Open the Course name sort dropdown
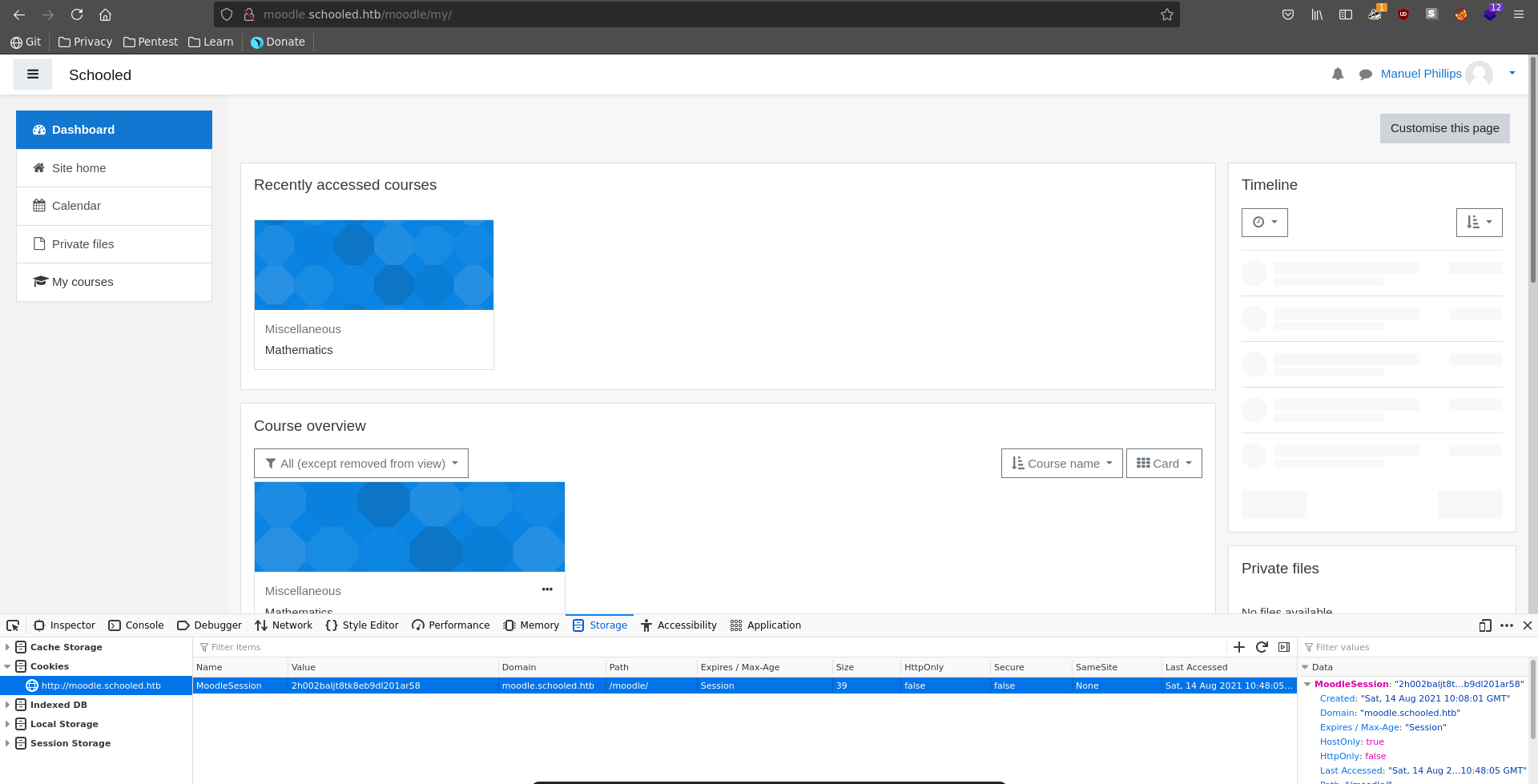The width and height of the screenshot is (1538, 784). click(x=1061, y=464)
